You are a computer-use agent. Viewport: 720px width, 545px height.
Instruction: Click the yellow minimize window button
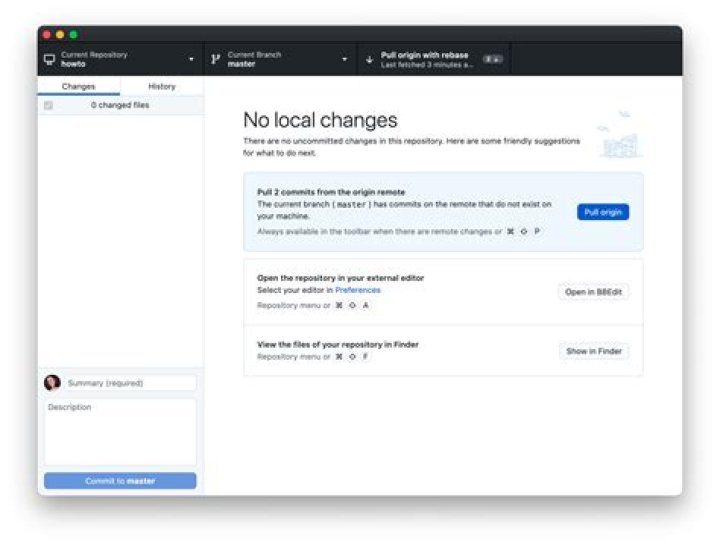(60, 35)
